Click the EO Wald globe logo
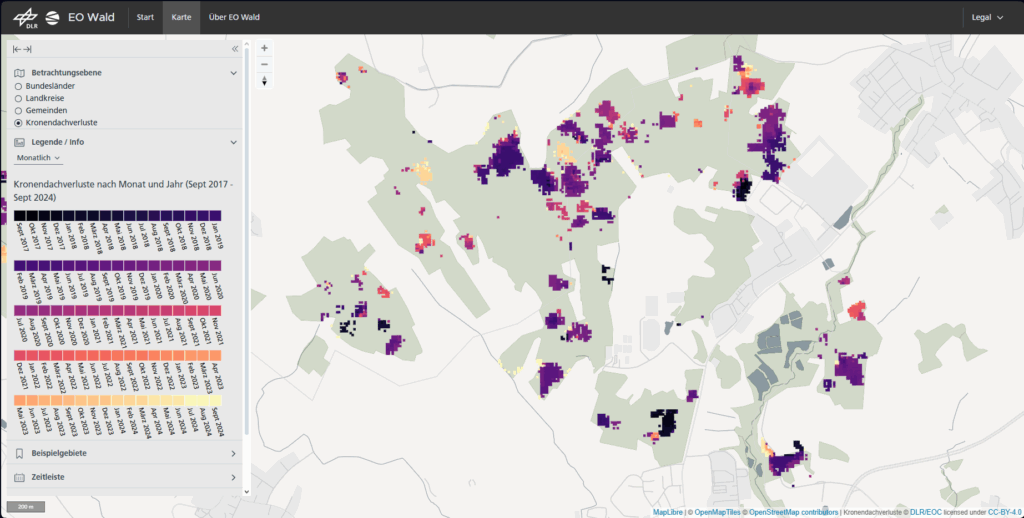The height and width of the screenshot is (518, 1024). [52, 17]
